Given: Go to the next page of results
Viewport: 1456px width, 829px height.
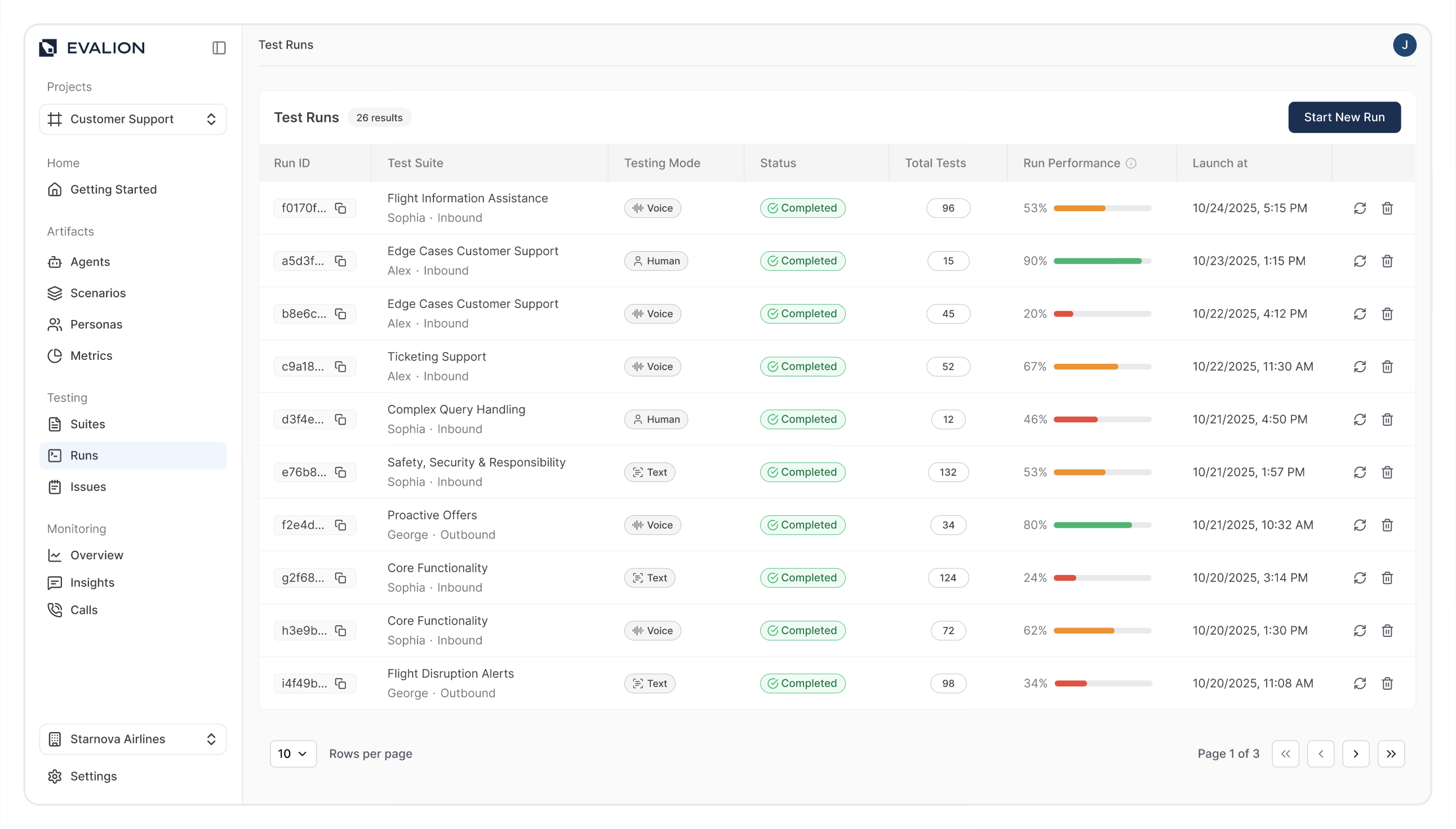Looking at the screenshot, I should pos(1356,754).
